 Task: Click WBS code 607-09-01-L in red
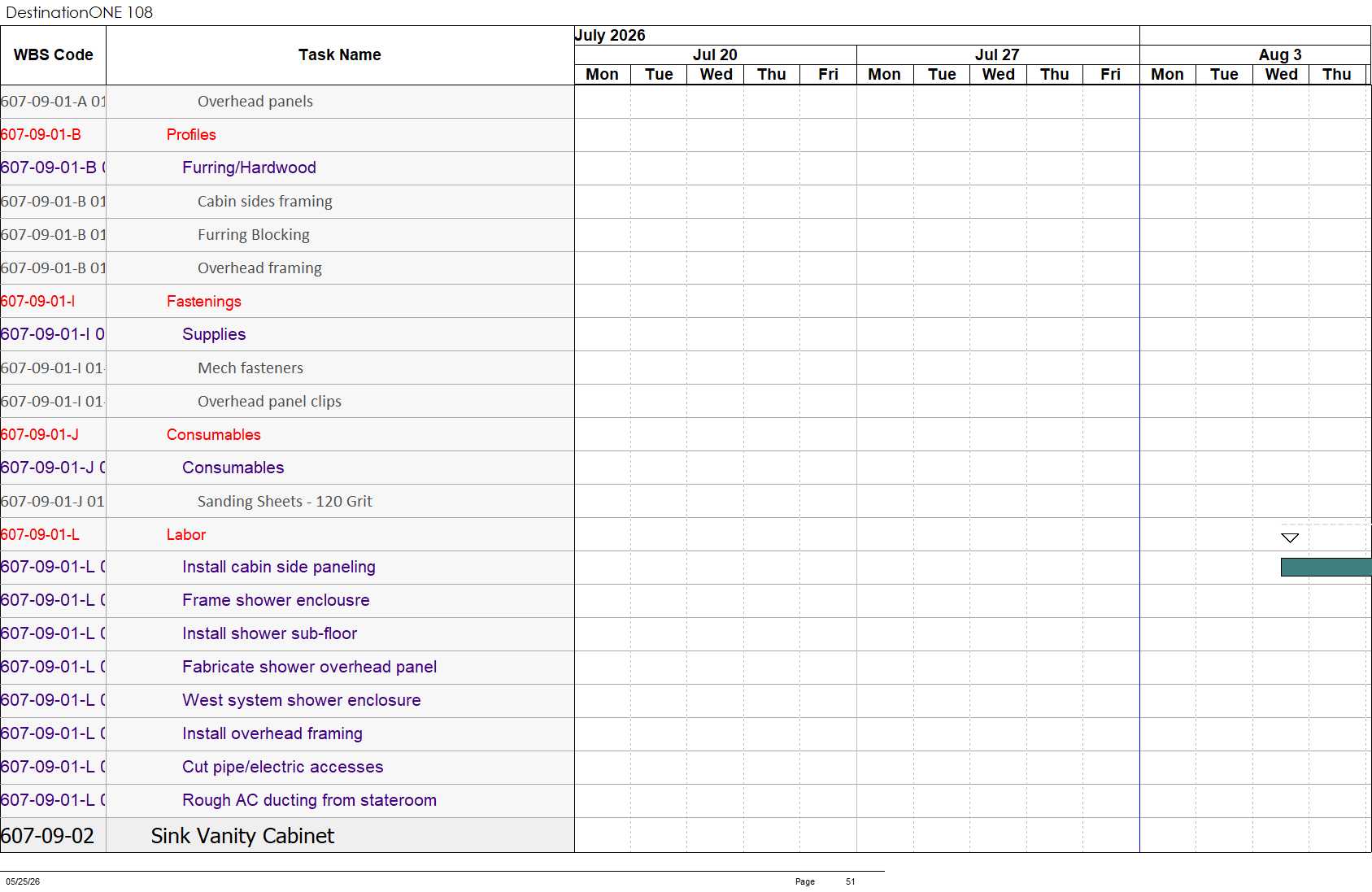[40, 535]
